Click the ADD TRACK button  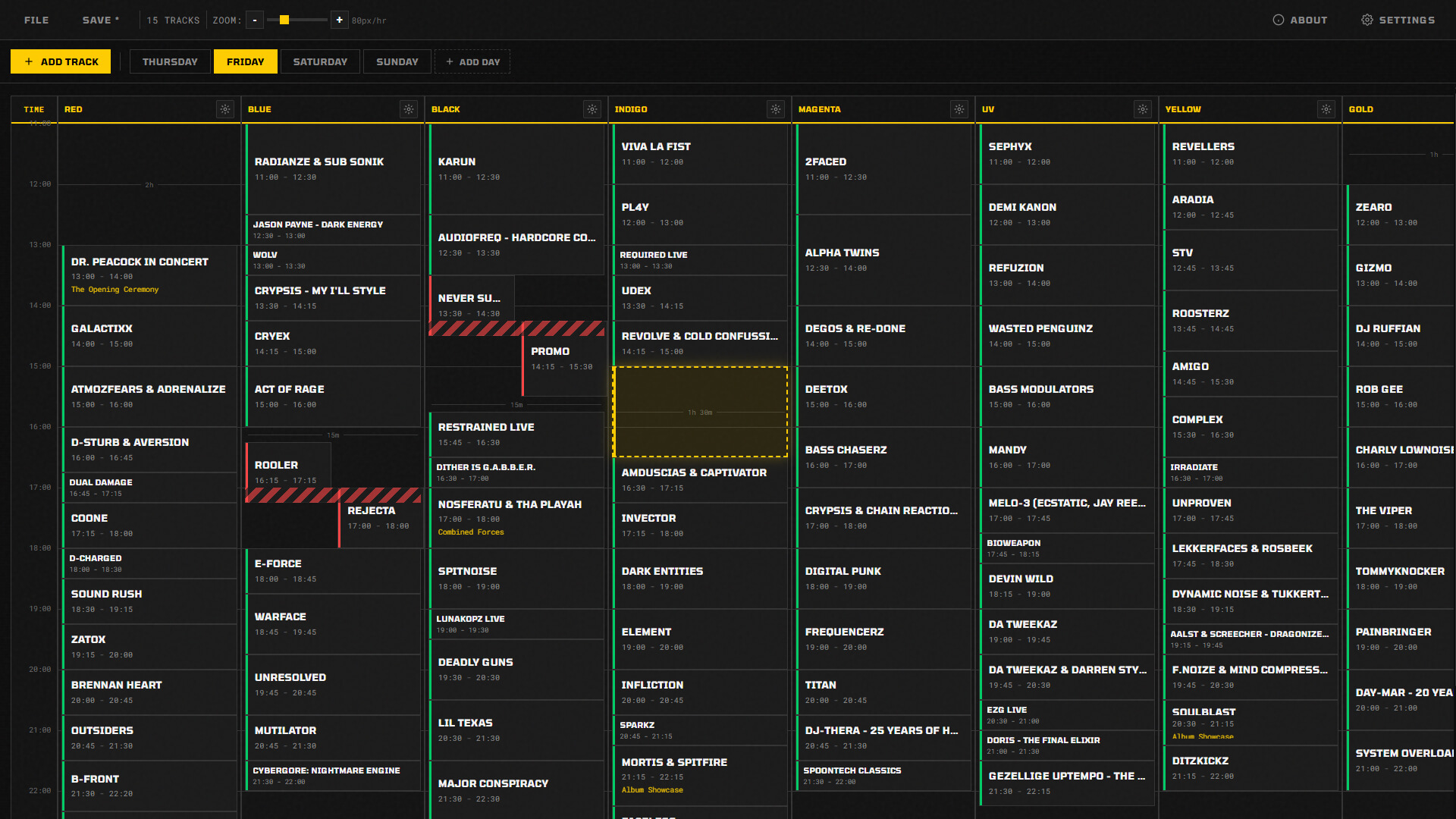tap(61, 61)
